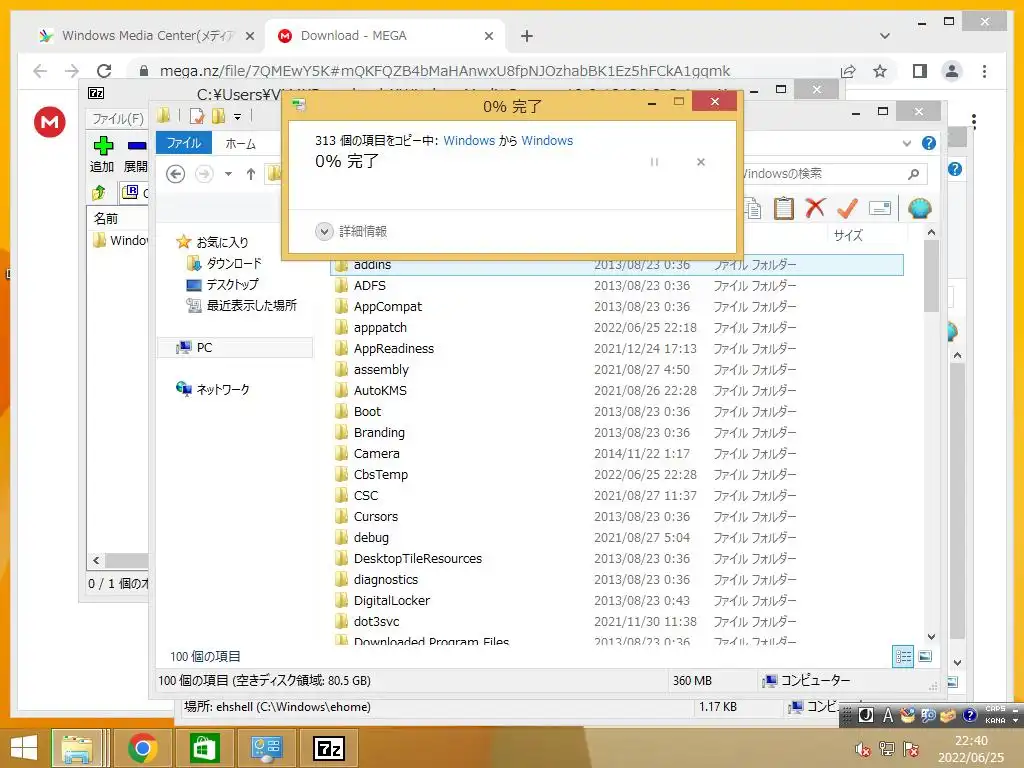The height and width of the screenshot is (768, 1024).
Task: Select the CbsTemp folder
Action: pos(381,474)
